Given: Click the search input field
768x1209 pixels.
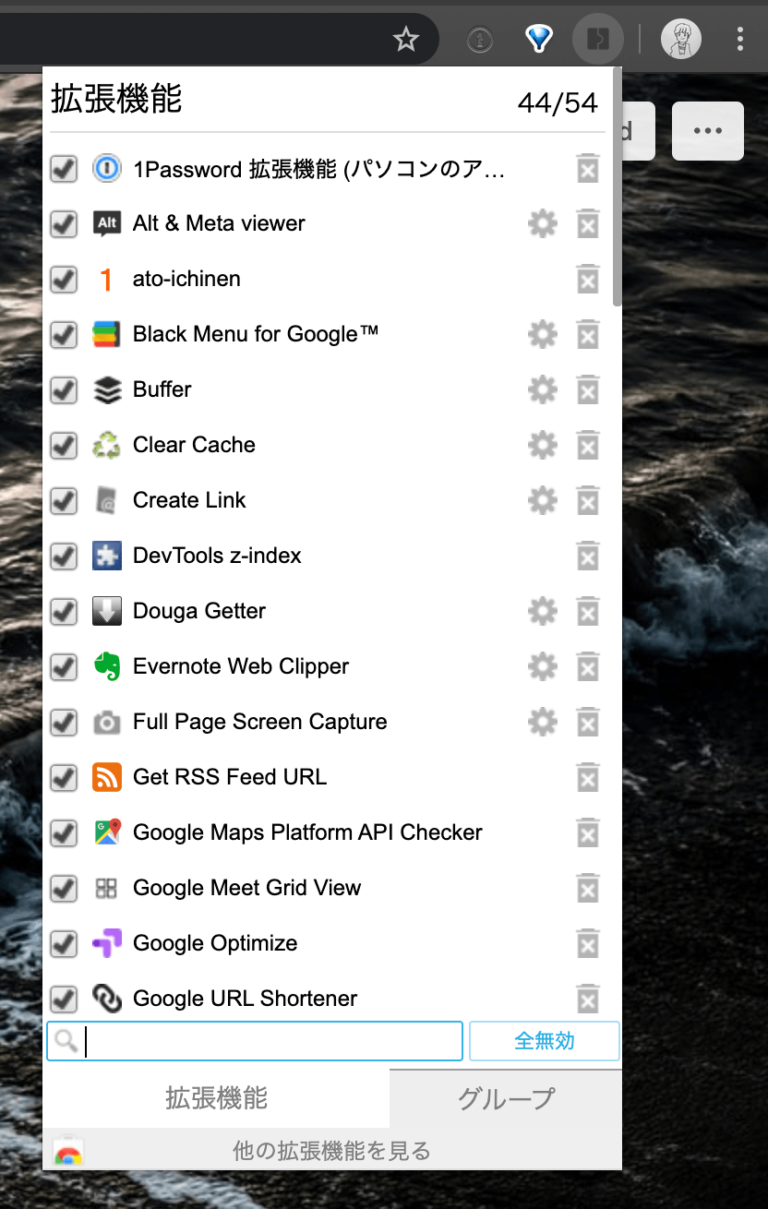Looking at the screenshot, I should [254, 1041].
